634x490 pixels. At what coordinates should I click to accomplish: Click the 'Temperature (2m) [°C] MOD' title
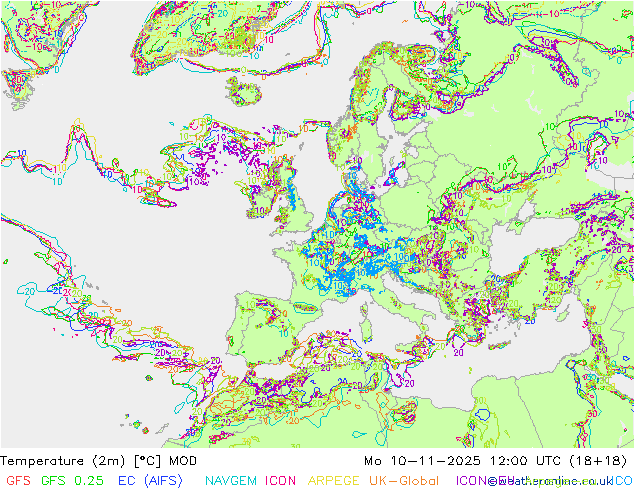tap(99, 461)
